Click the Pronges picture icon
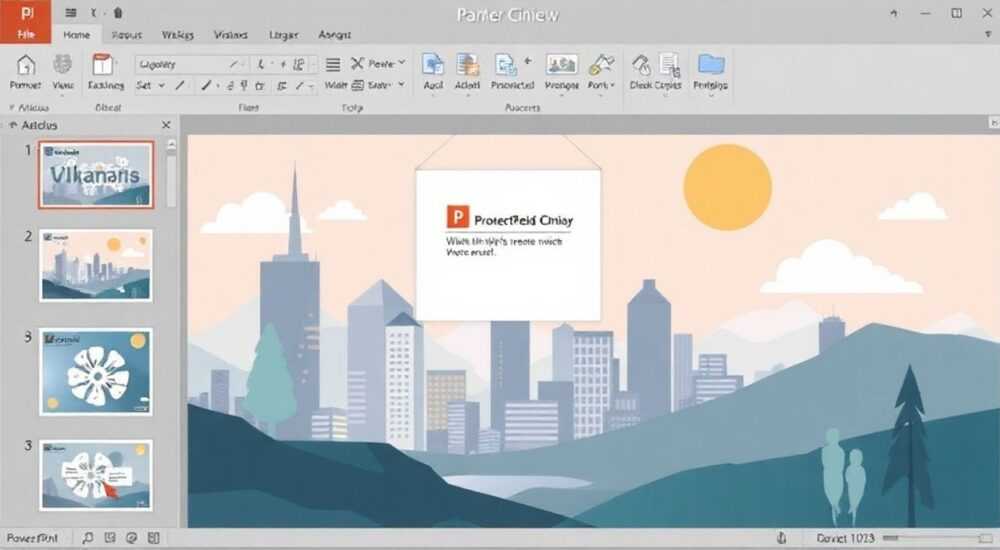This screenshot has width=1000, height=550. click(x=562, y=65)
